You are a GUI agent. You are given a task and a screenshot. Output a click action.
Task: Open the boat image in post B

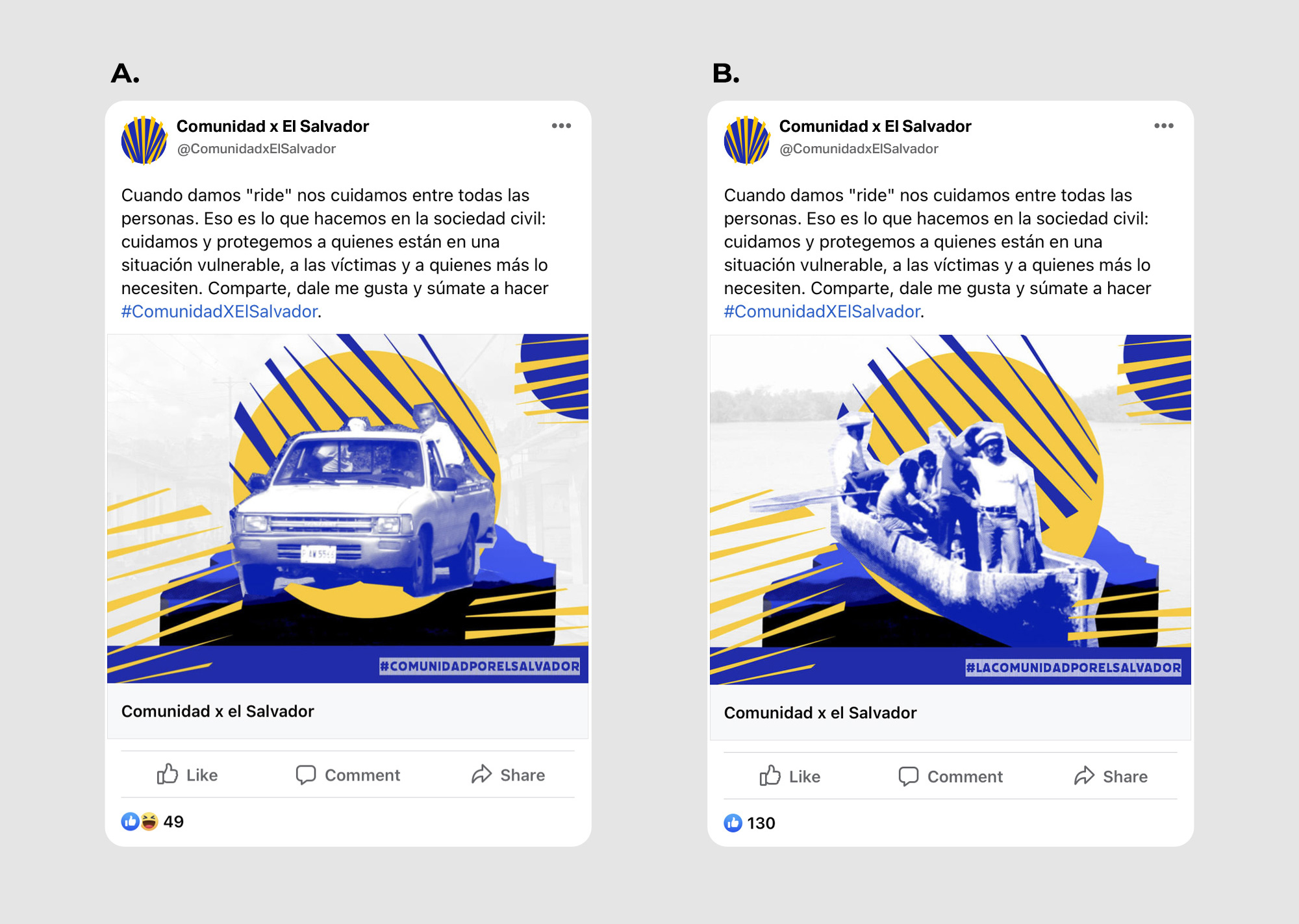pos(950,510)
